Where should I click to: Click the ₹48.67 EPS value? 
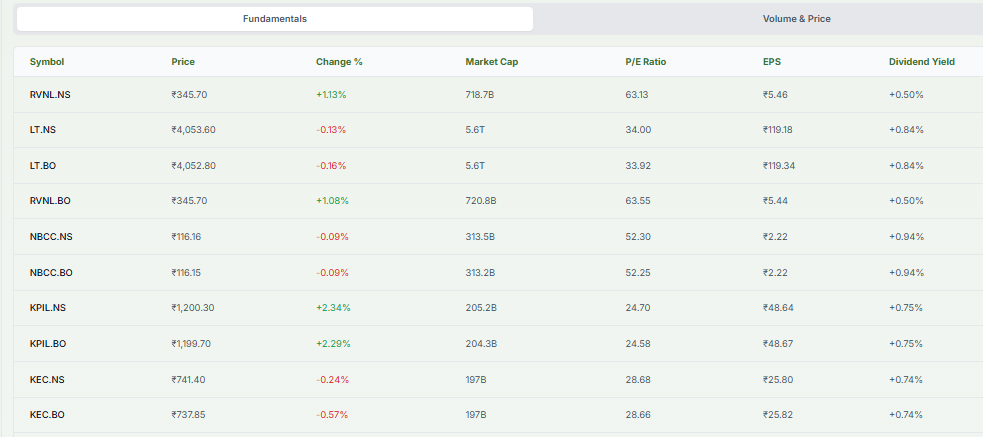coord(778,344)
